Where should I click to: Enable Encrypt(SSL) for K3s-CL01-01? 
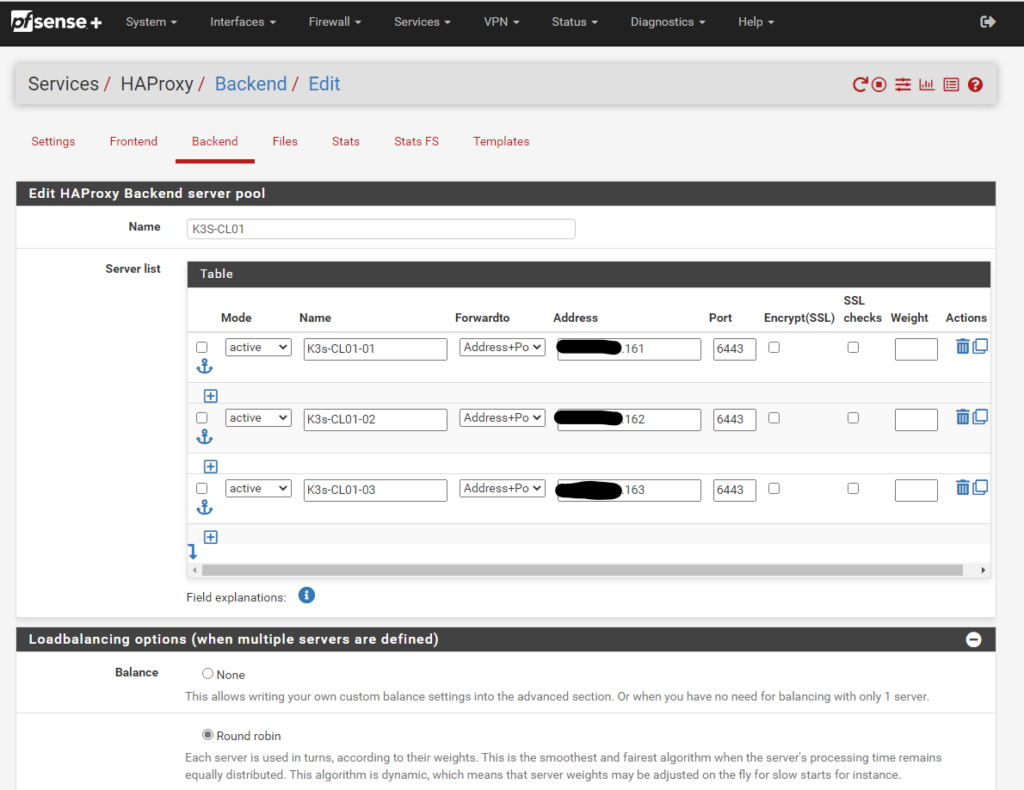(x=774, y=347)
